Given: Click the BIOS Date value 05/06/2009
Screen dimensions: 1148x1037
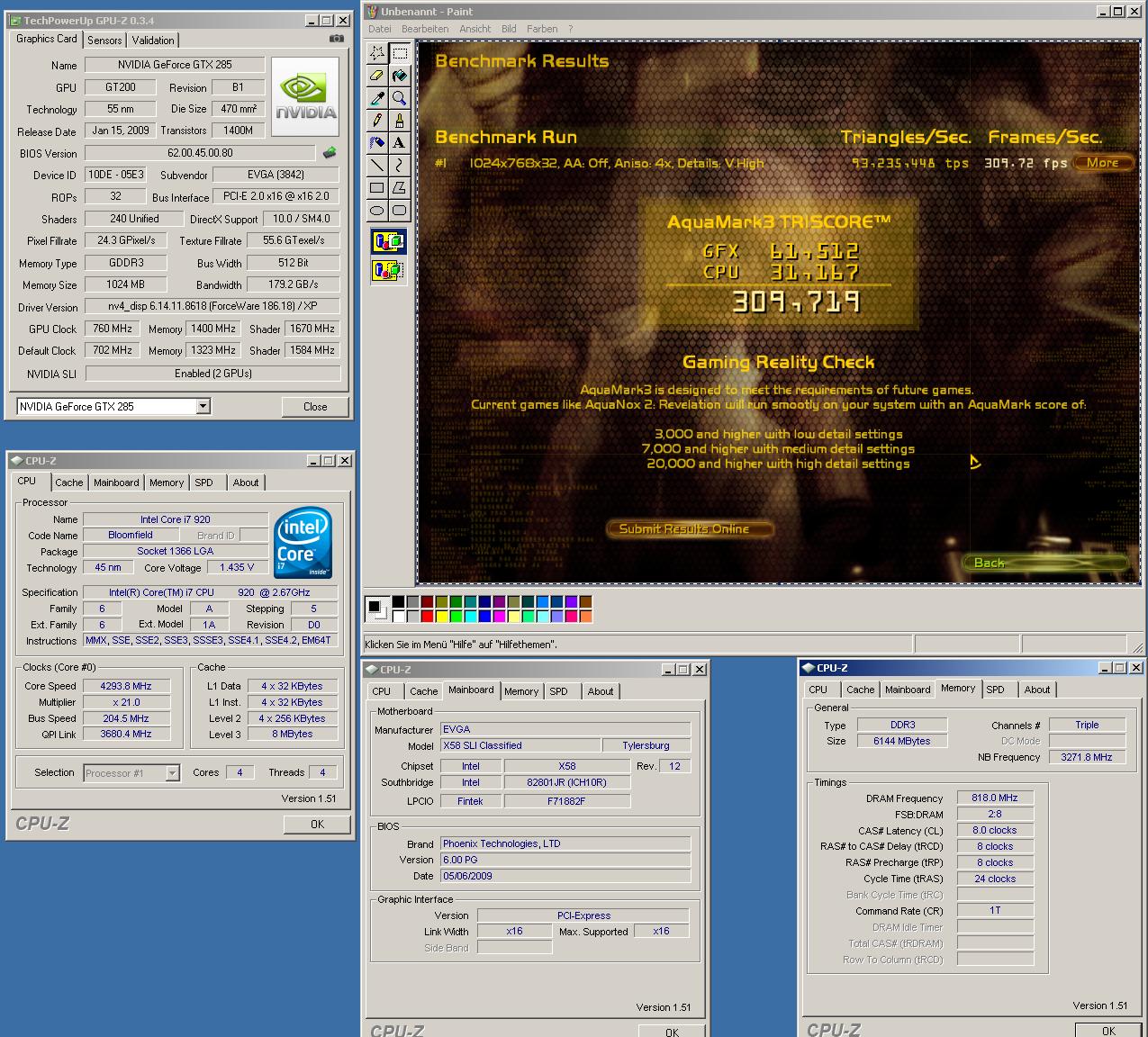Looking at the screenshot, I should click(x=565, y=876).
